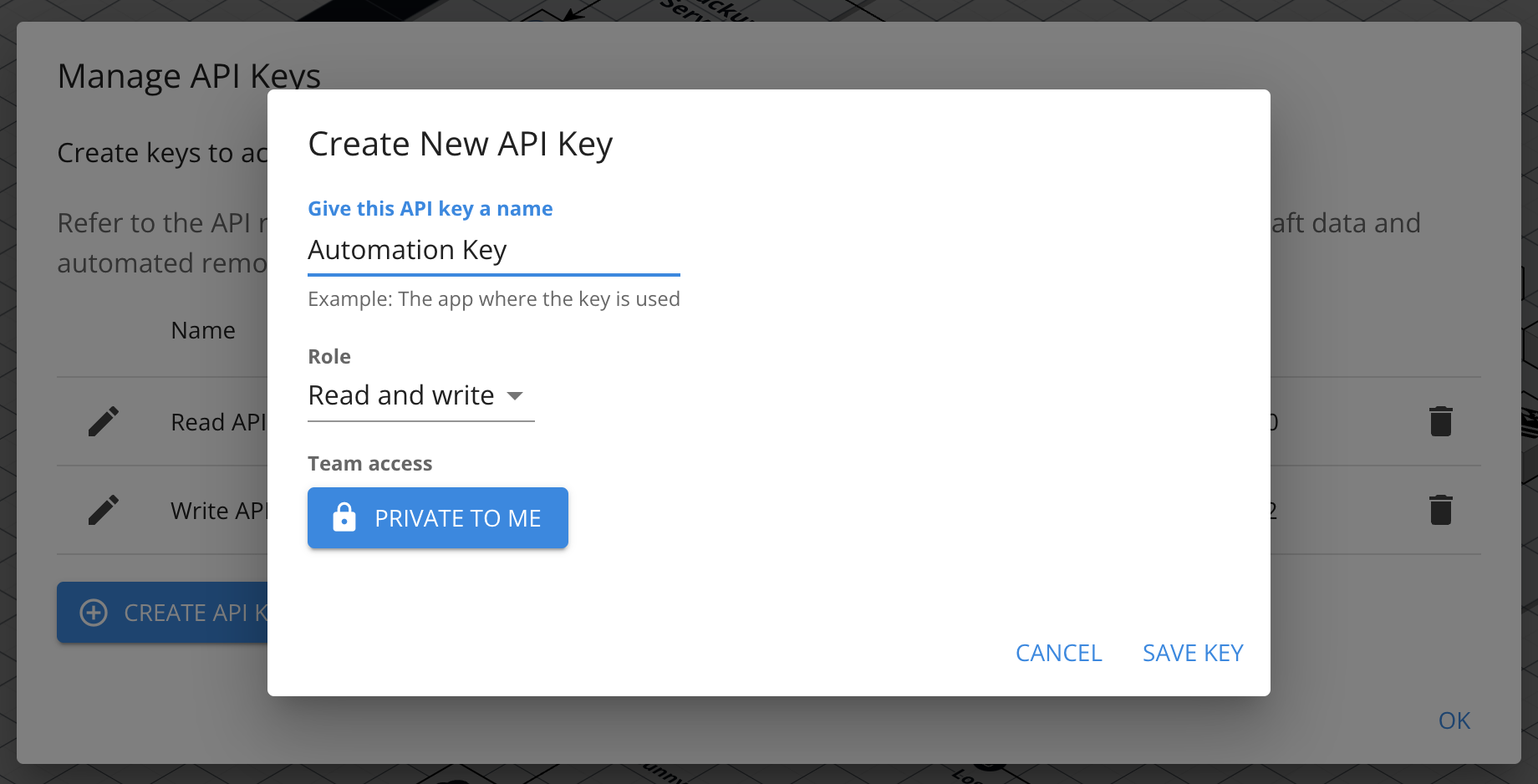The height and width of the screenshot is (784, 1538).
Task: Cancel creating the new API key
Action: click(x=1057, y=653)
